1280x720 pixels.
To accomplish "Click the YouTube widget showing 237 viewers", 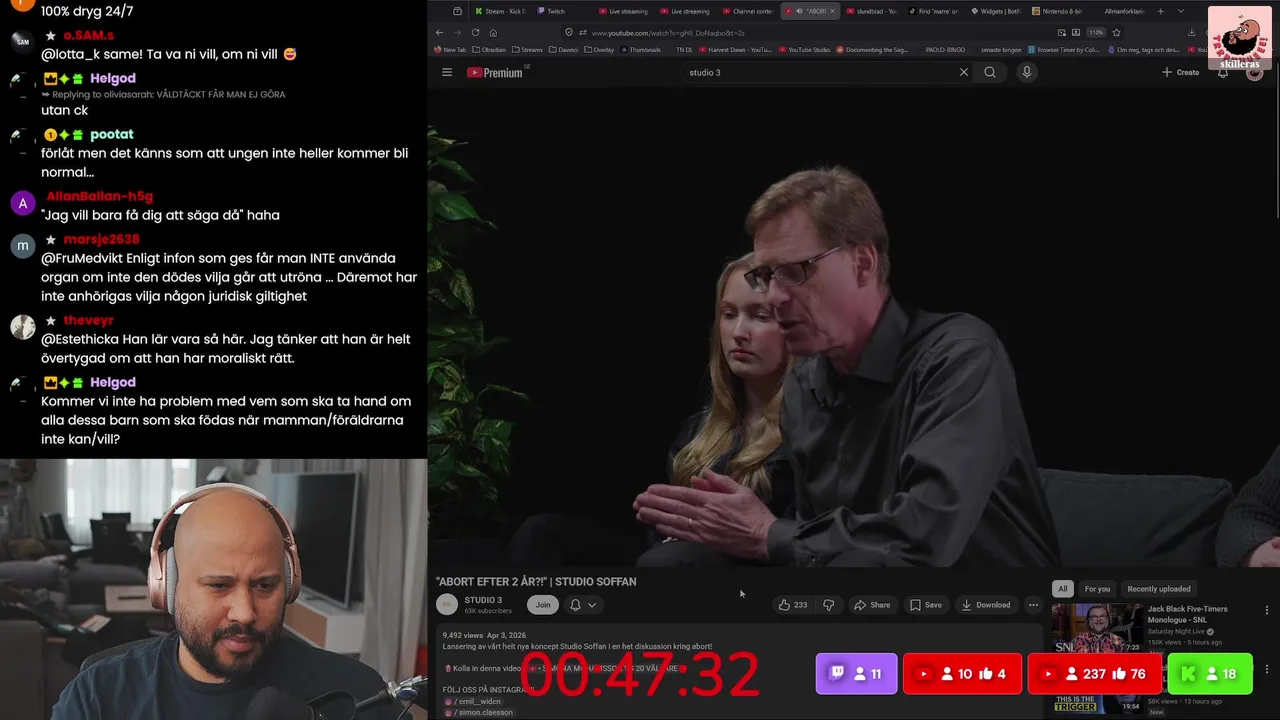I will (x=1095, y=674).
